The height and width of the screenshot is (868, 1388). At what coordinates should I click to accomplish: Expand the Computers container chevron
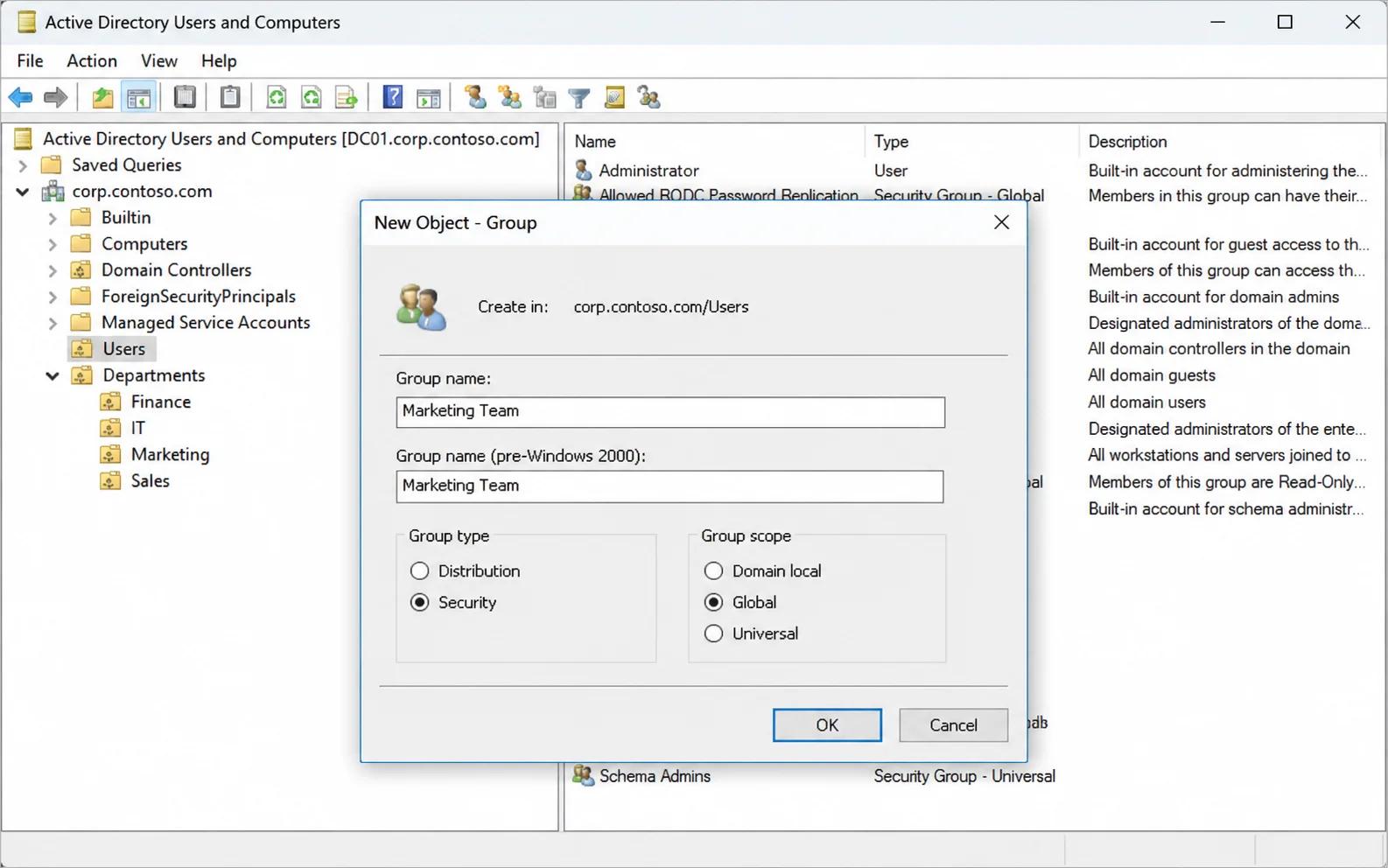(x=53, y=244)
